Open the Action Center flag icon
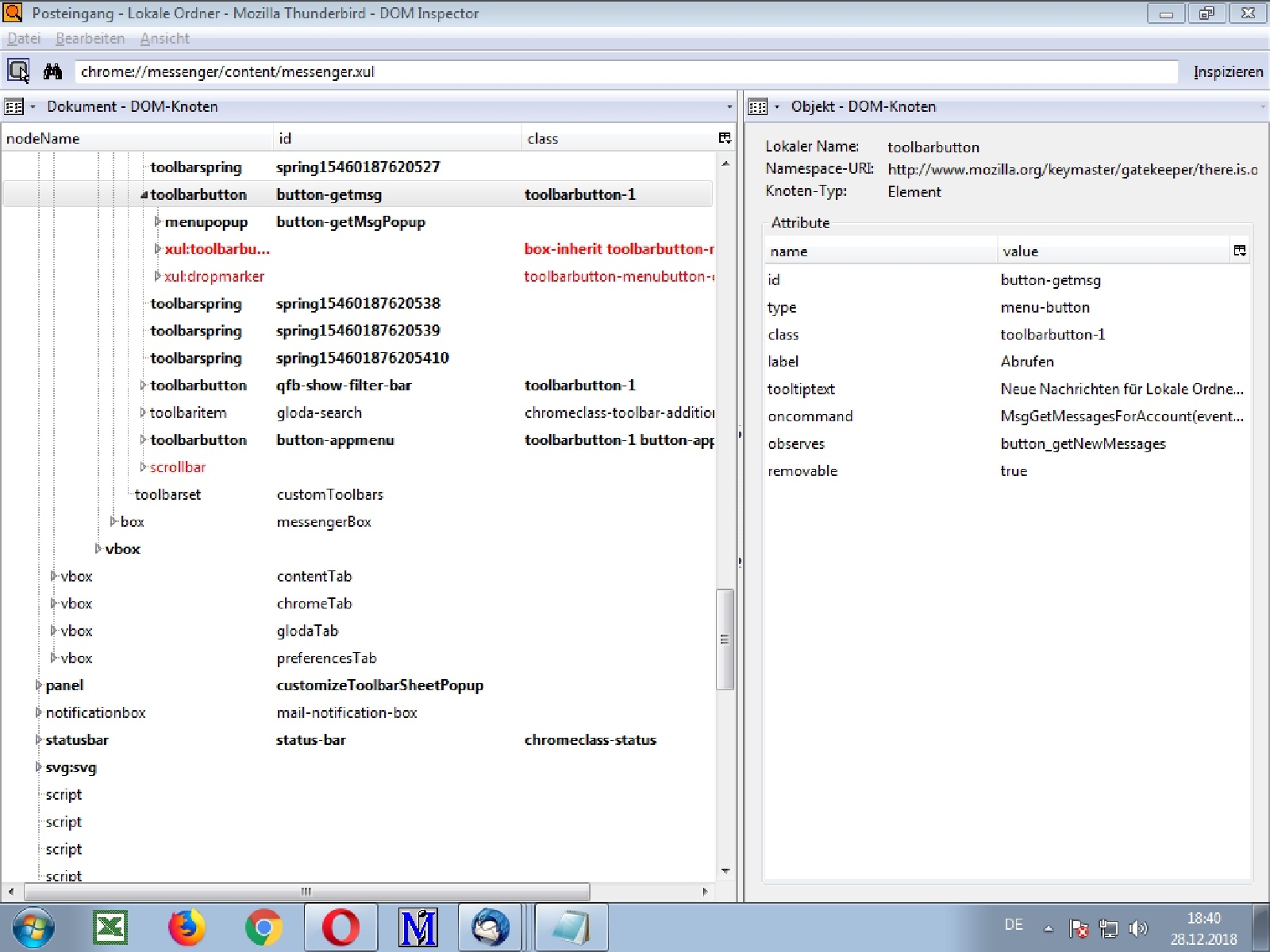 click(x=1078, y=927)
